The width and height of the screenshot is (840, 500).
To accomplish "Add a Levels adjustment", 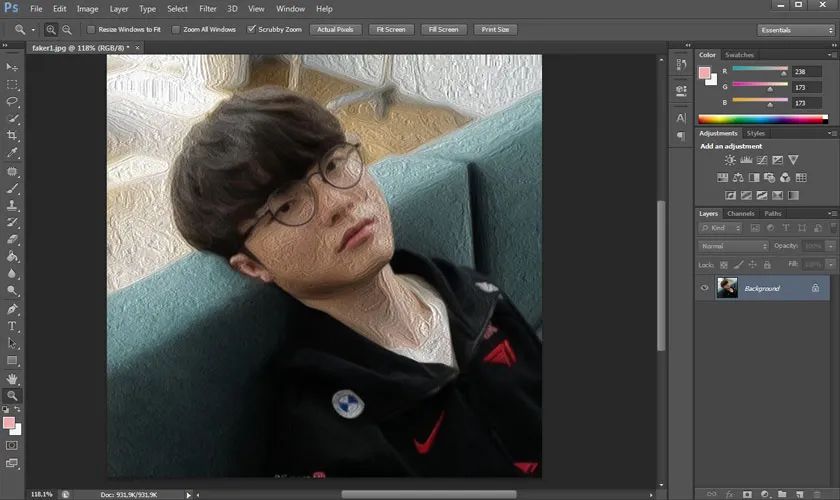I will click(746, 160).
